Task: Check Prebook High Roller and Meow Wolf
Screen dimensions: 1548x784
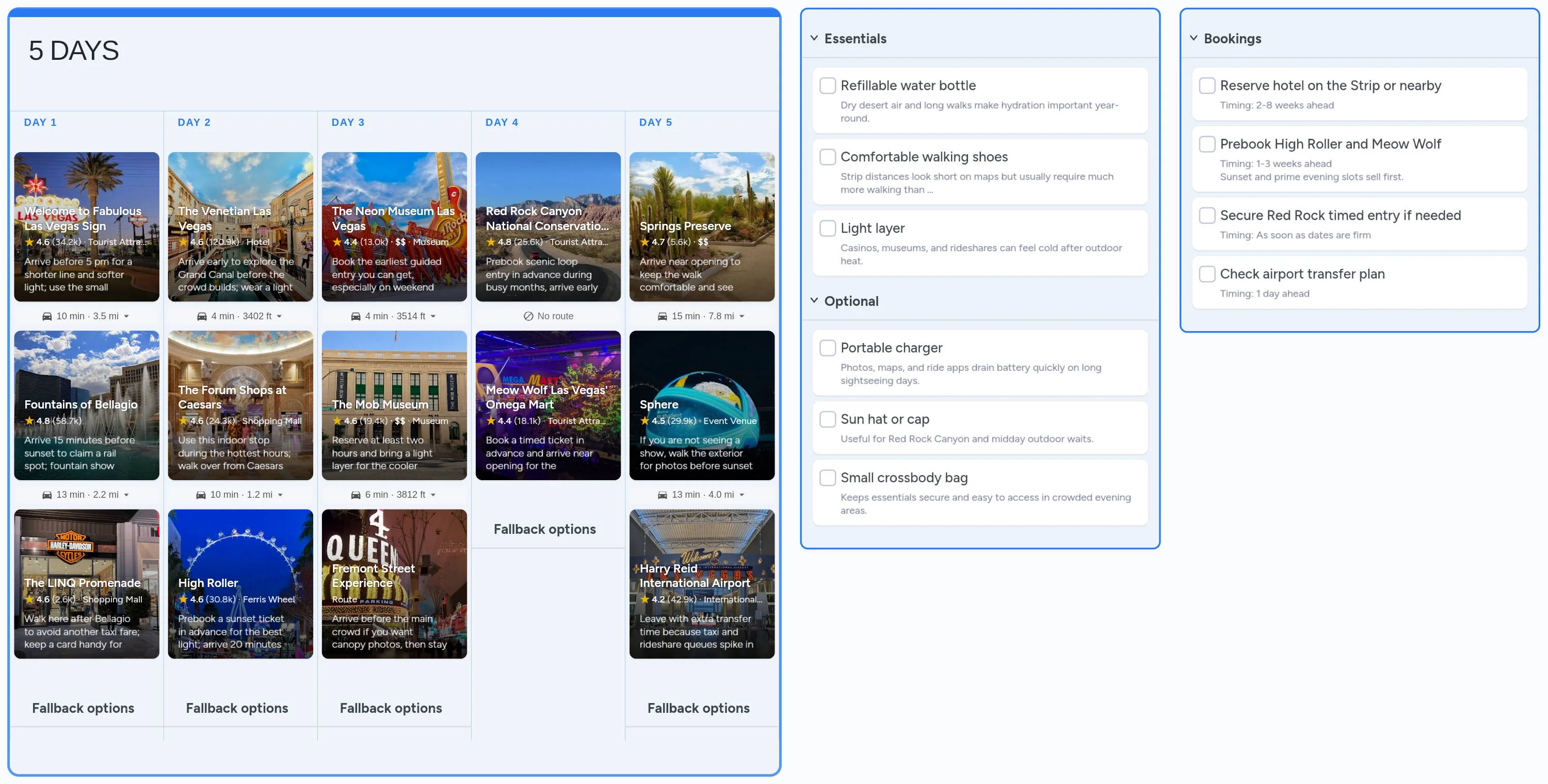Action: click(1207, 144)
